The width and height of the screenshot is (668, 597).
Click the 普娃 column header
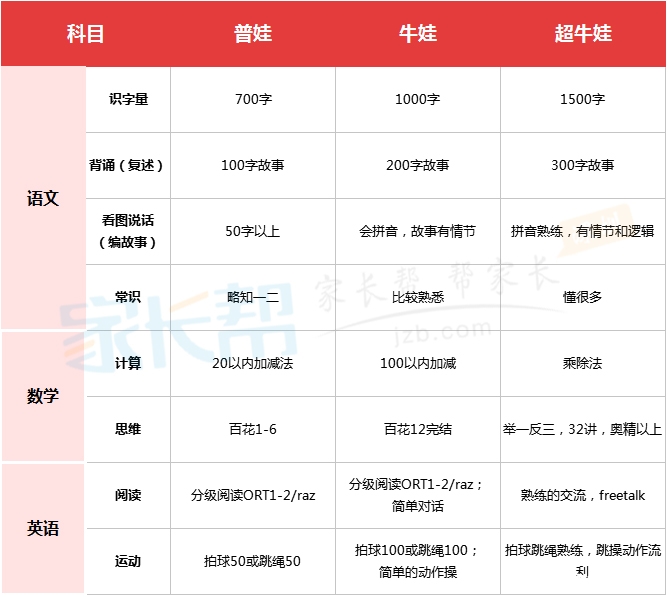[x=253, y=34]
